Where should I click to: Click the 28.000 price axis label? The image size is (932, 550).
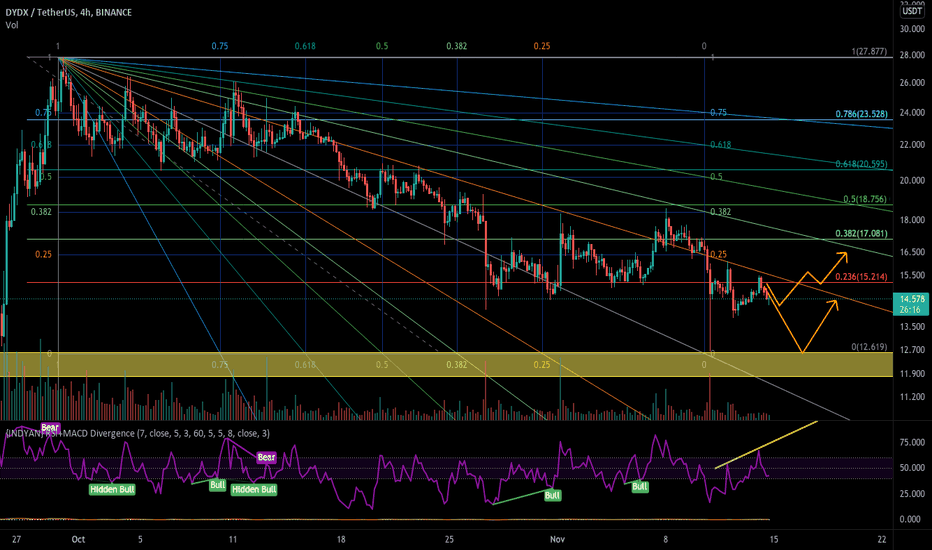pos(912,55)
